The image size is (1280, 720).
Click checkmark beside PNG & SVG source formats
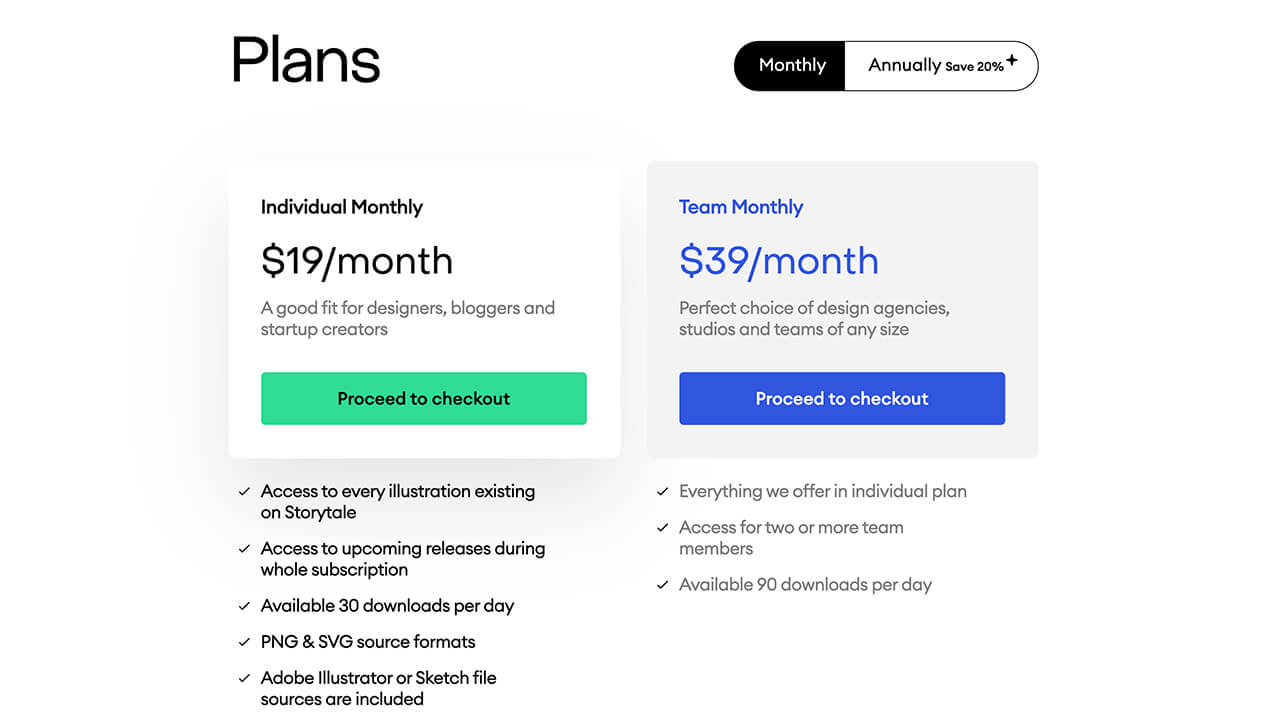point(244,642)
